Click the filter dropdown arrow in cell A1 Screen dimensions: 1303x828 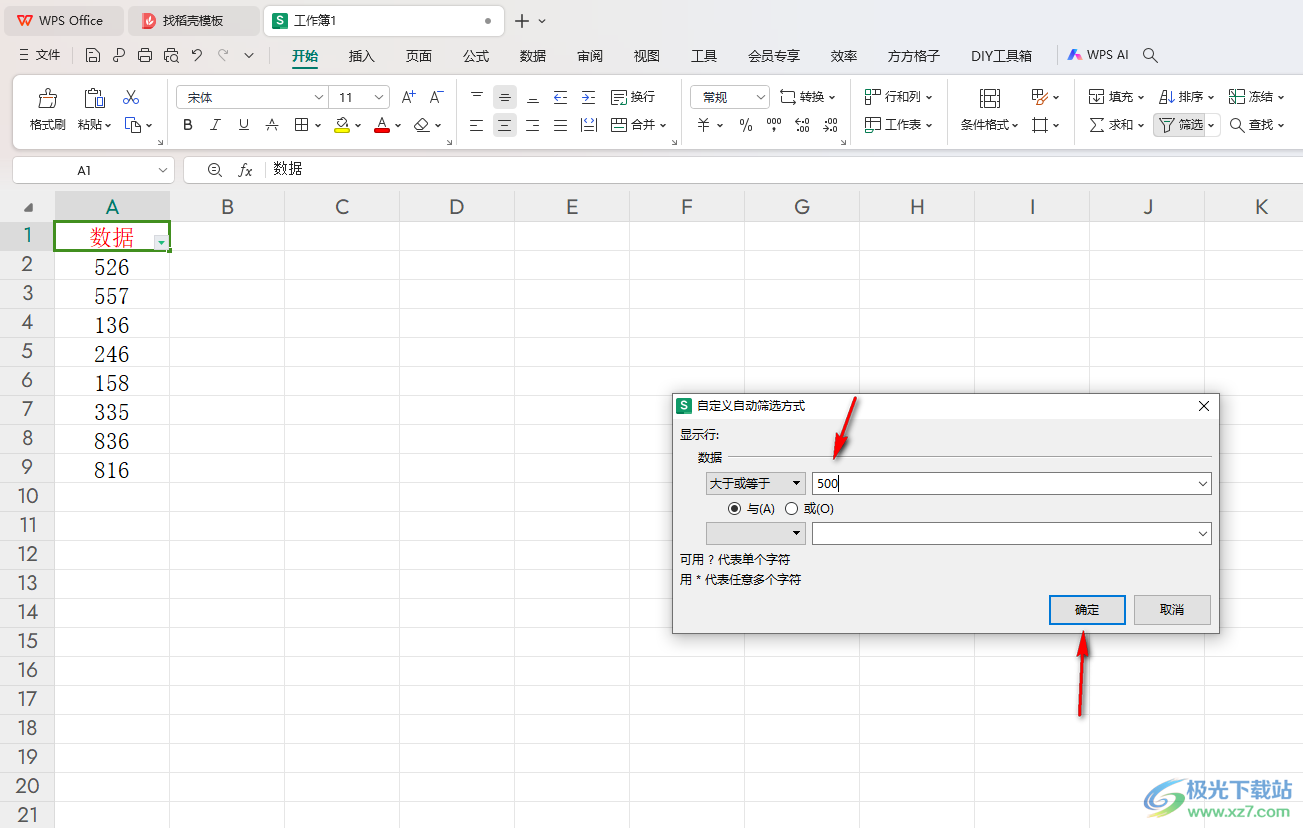[161, 242]
